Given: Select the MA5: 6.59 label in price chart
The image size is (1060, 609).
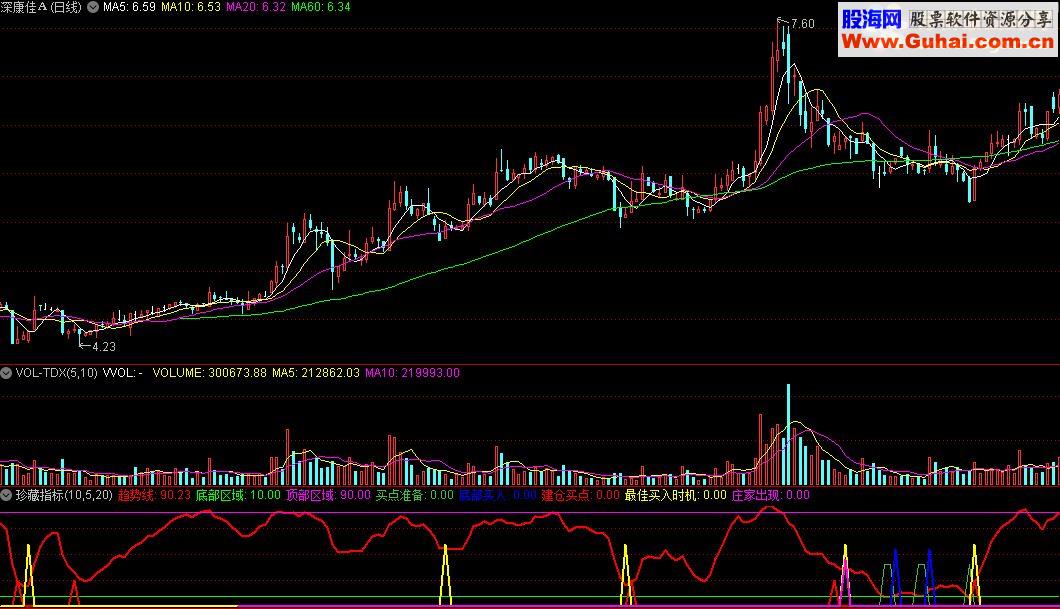Looking at the screenshot, I should [129, 7].
